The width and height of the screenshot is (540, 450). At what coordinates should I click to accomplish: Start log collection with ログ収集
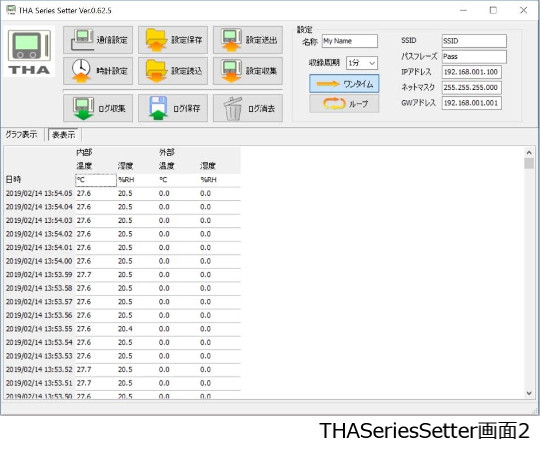click(98, 108)
